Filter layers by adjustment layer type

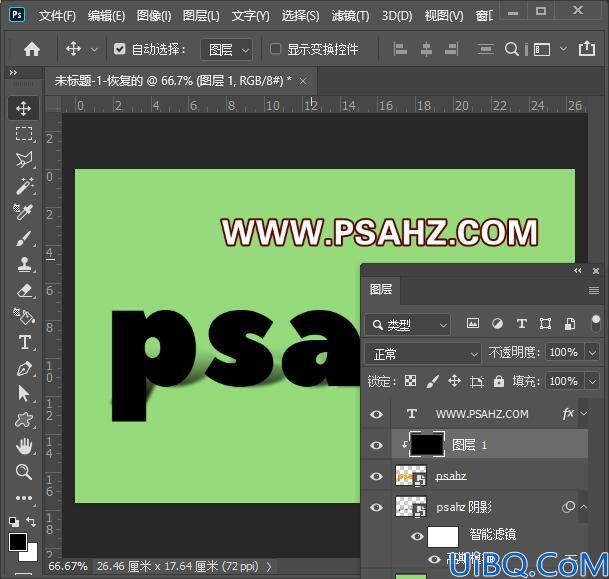497,323
